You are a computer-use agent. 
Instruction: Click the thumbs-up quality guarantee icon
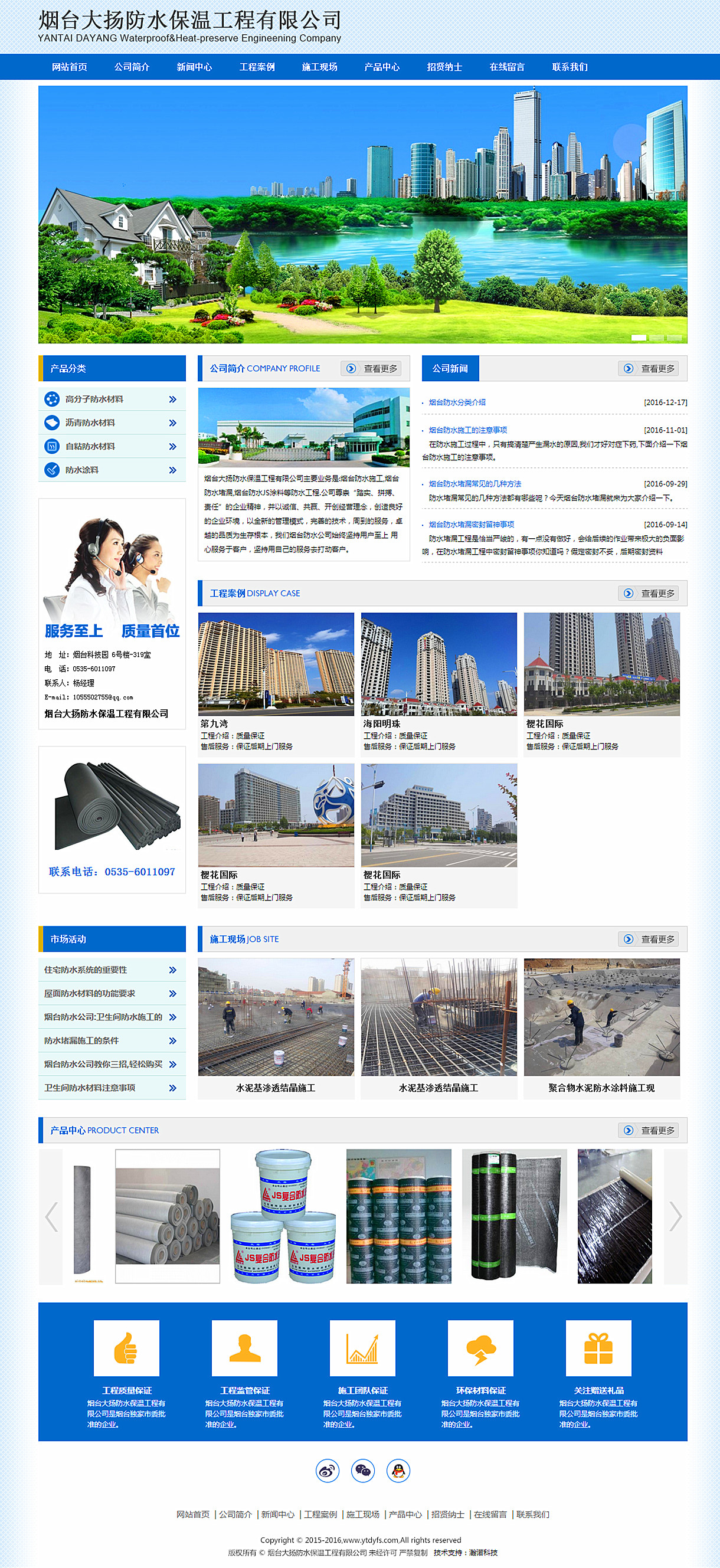click(x=126, y=1348)
